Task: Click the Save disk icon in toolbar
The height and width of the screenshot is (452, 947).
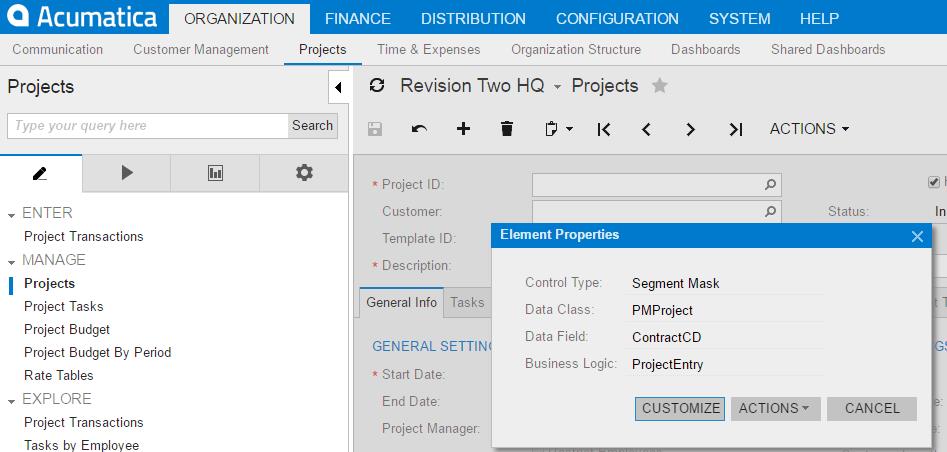Action: pos(375,129)
